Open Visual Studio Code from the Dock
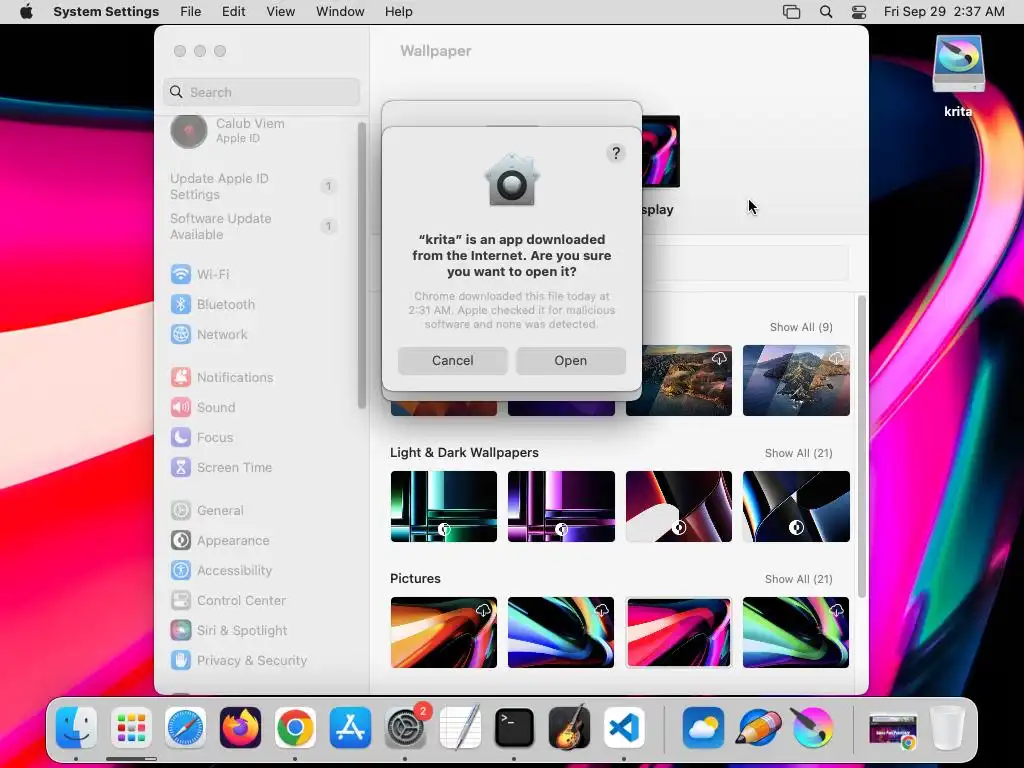 (624, 727)
